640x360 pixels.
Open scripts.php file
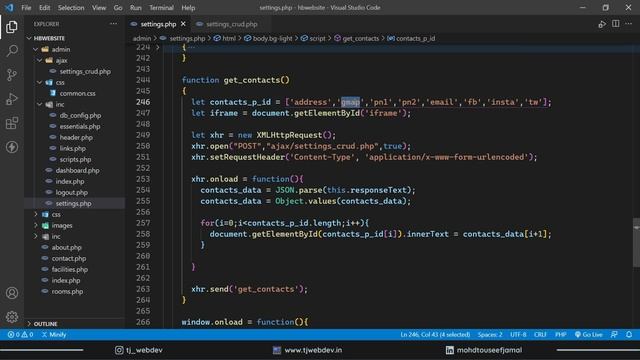(75, 159)
